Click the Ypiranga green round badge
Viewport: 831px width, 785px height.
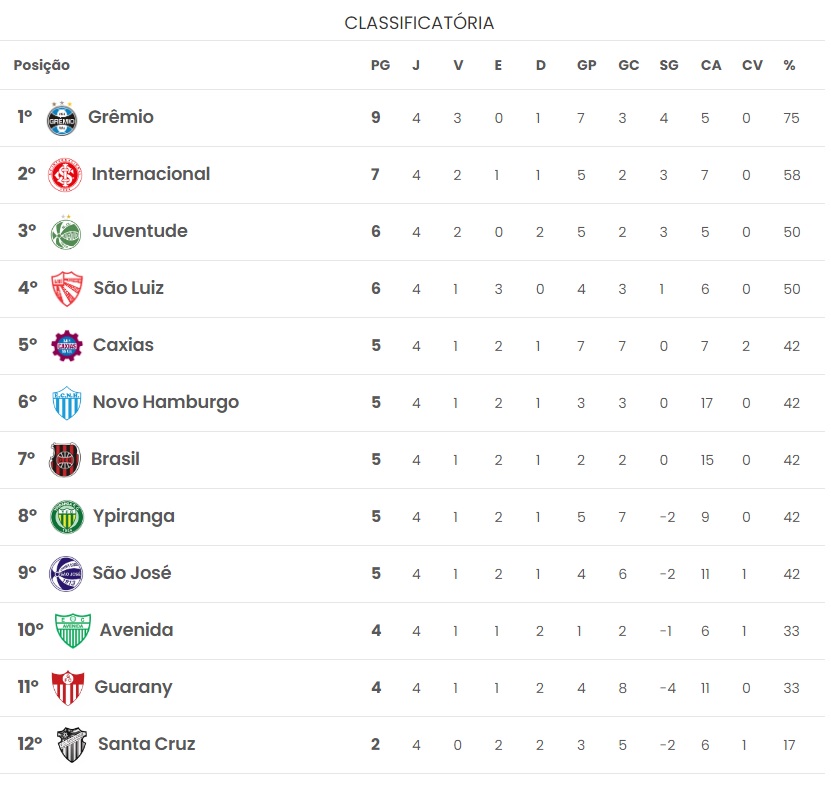67,517
